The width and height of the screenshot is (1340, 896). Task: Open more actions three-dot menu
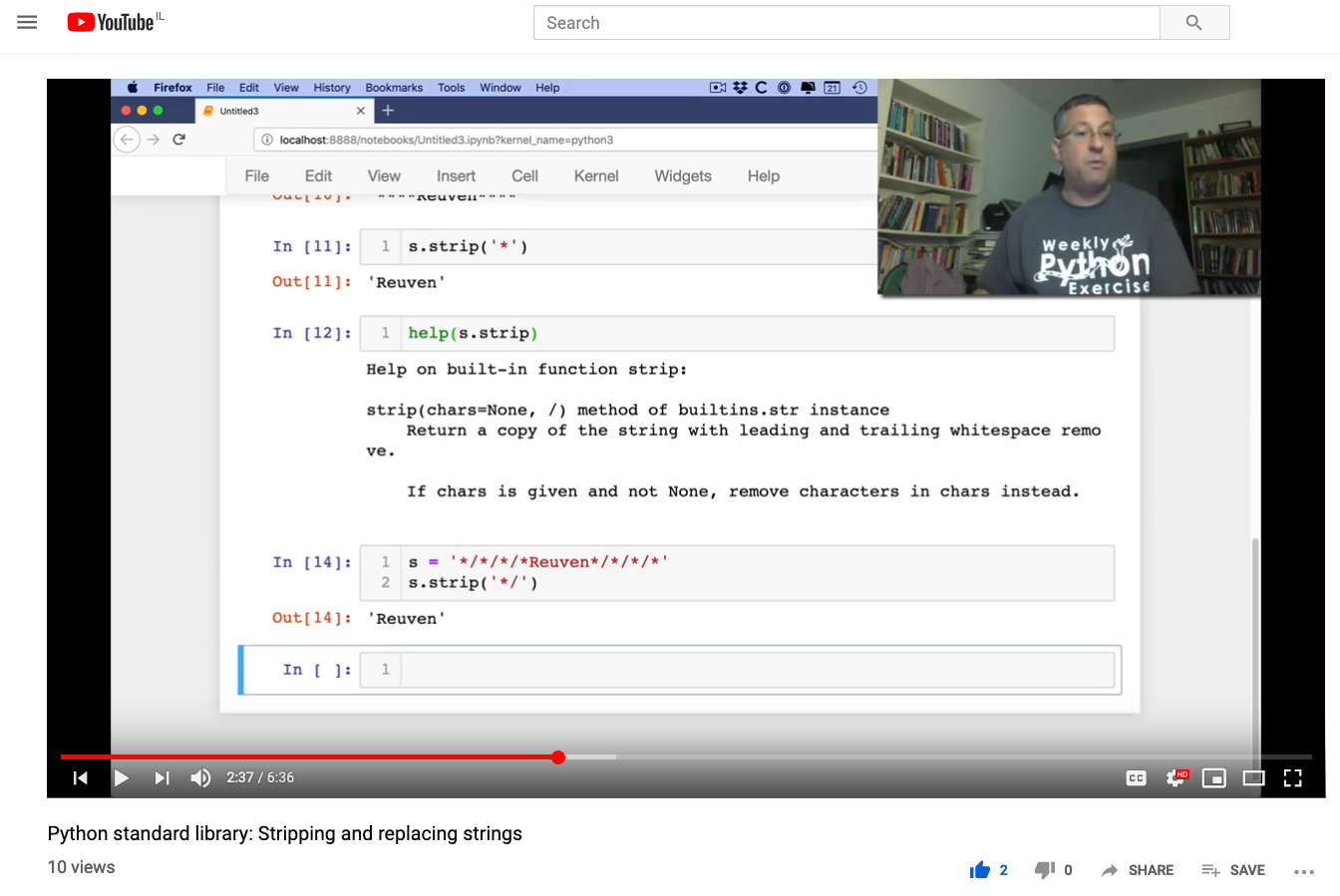click(x=1304, y=871)
